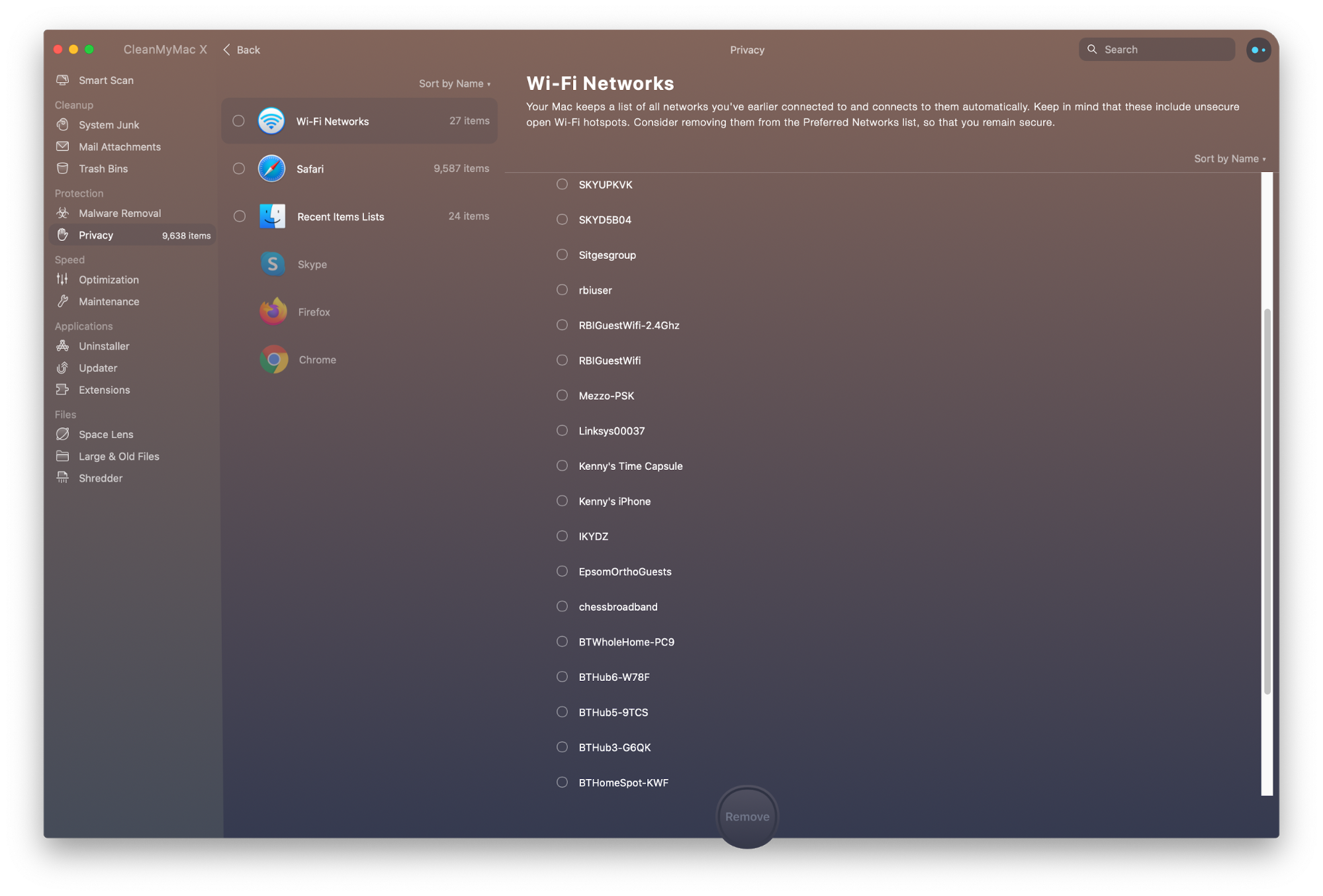Click the Malware Removal biohazard icon
This screenshot has height=896, width=1323.
(x=63, y=212)
